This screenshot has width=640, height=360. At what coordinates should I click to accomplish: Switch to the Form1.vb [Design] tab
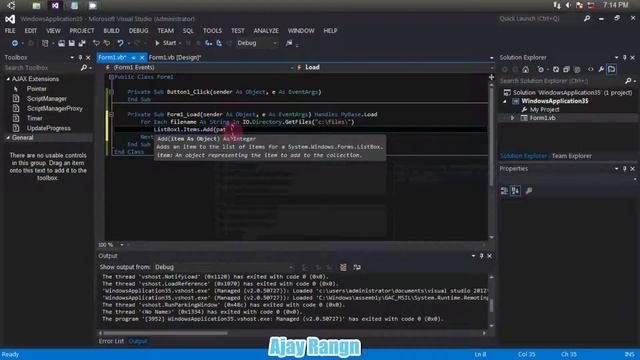click(175, 58)
